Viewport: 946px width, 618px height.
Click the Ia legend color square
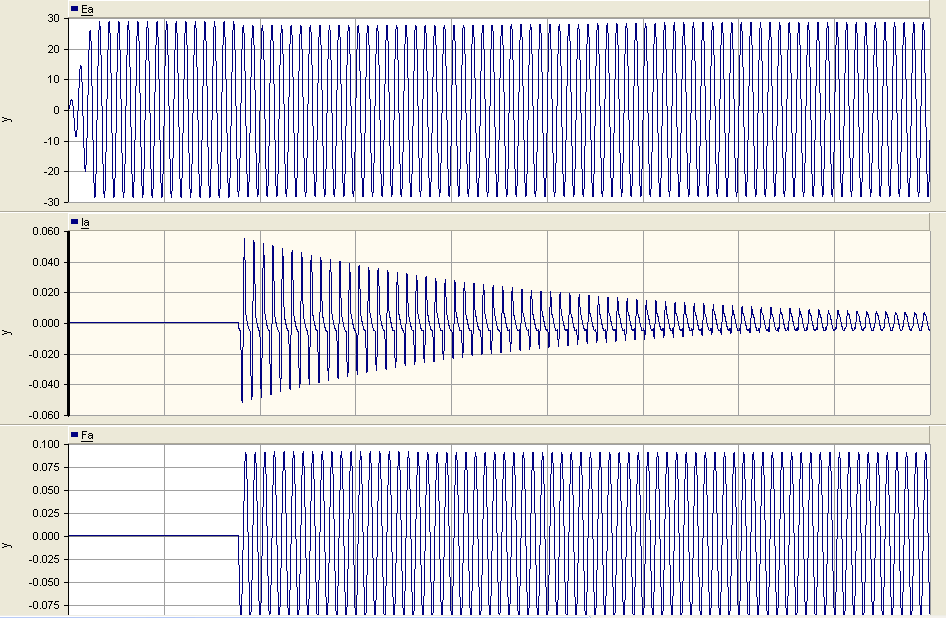coord(74,222)
